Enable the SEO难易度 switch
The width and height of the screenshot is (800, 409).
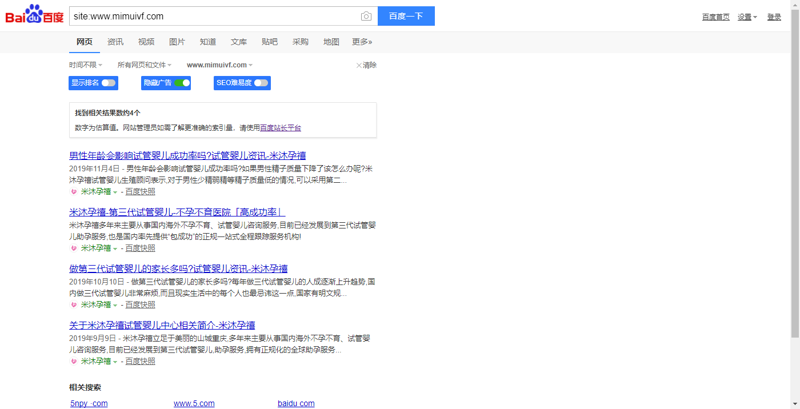[x=260, y=83]
